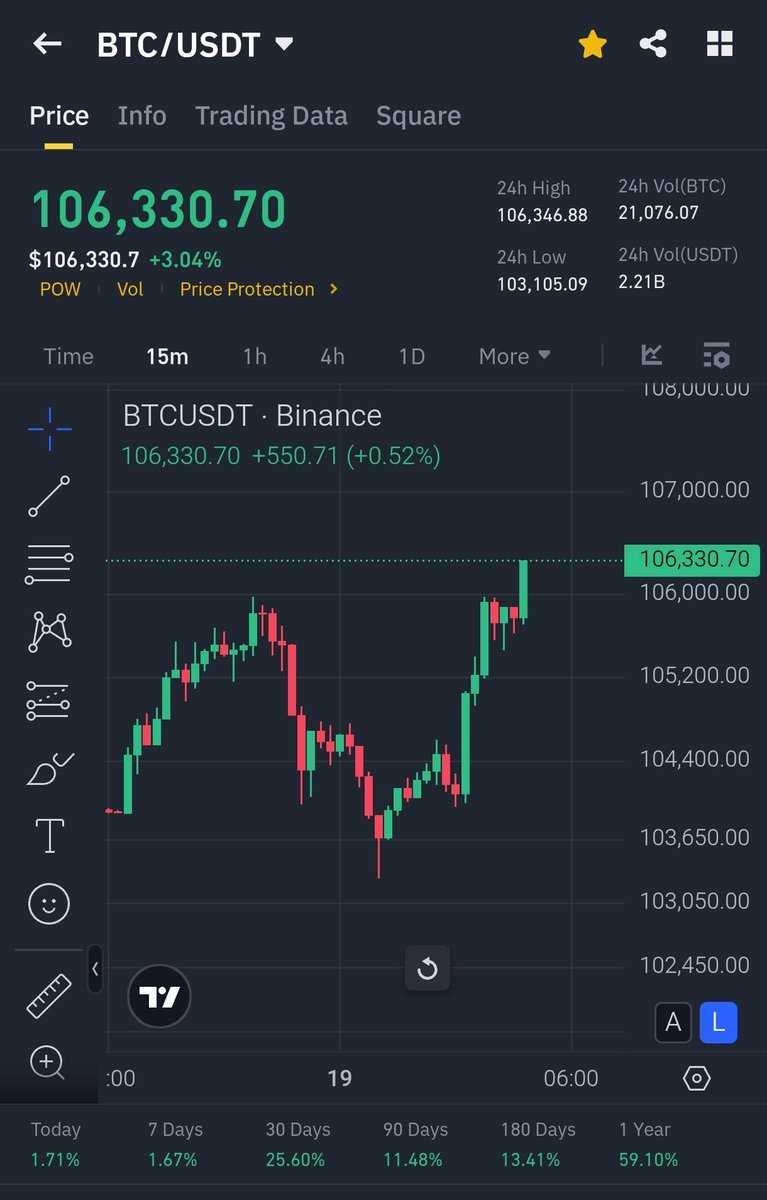
Task: Open the chart settings list icon
Action: click(x=716, y=355)
